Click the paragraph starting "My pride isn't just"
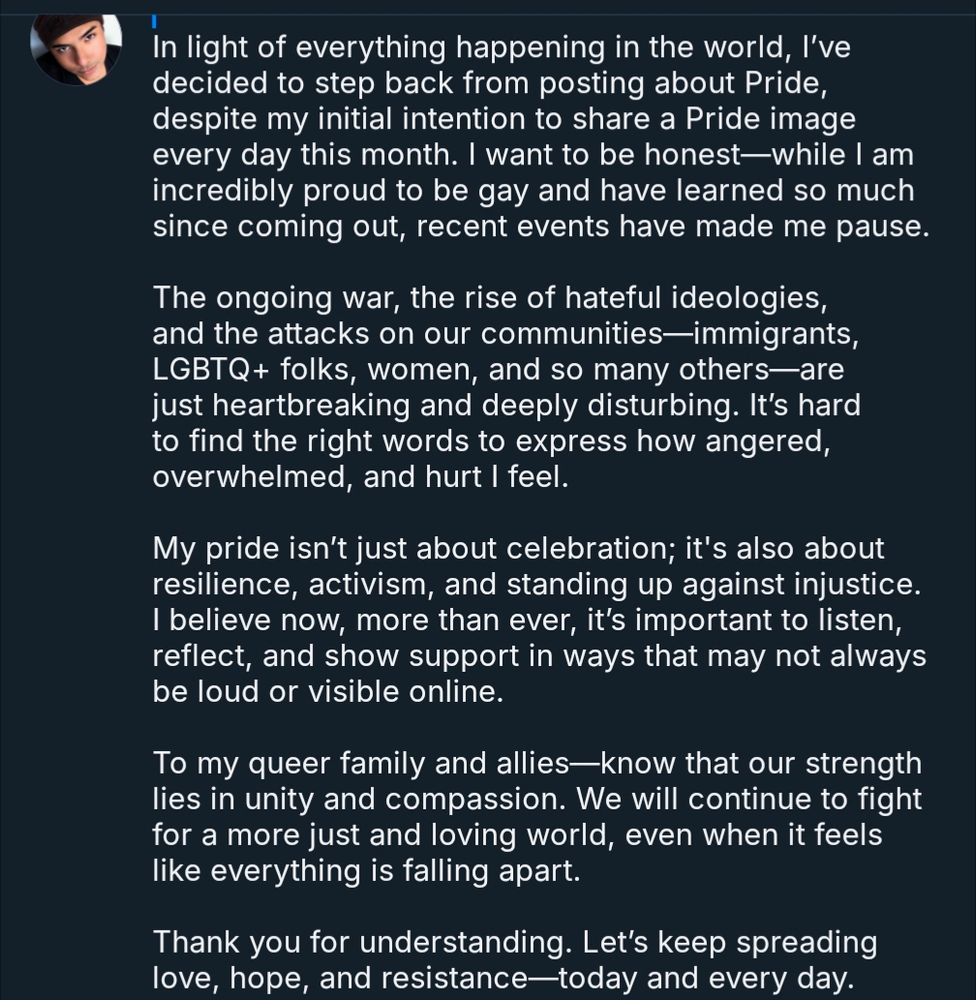 (x=539, y=620)
